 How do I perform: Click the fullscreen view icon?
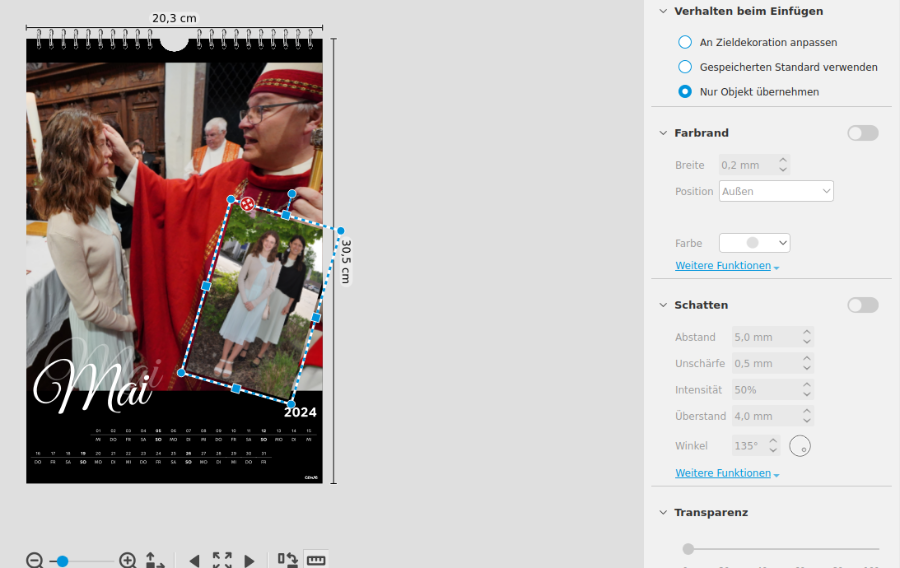pos(222,561)
